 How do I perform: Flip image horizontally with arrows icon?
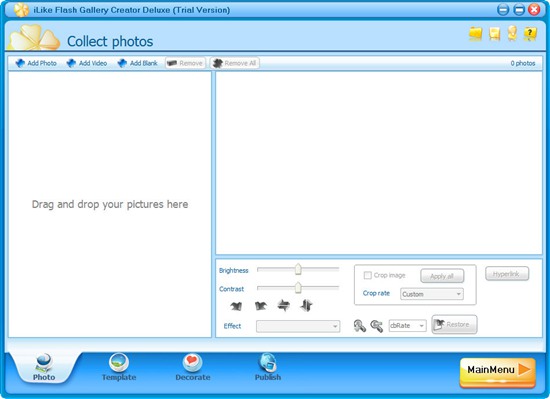pyautogui.click(x=283, y=305)
